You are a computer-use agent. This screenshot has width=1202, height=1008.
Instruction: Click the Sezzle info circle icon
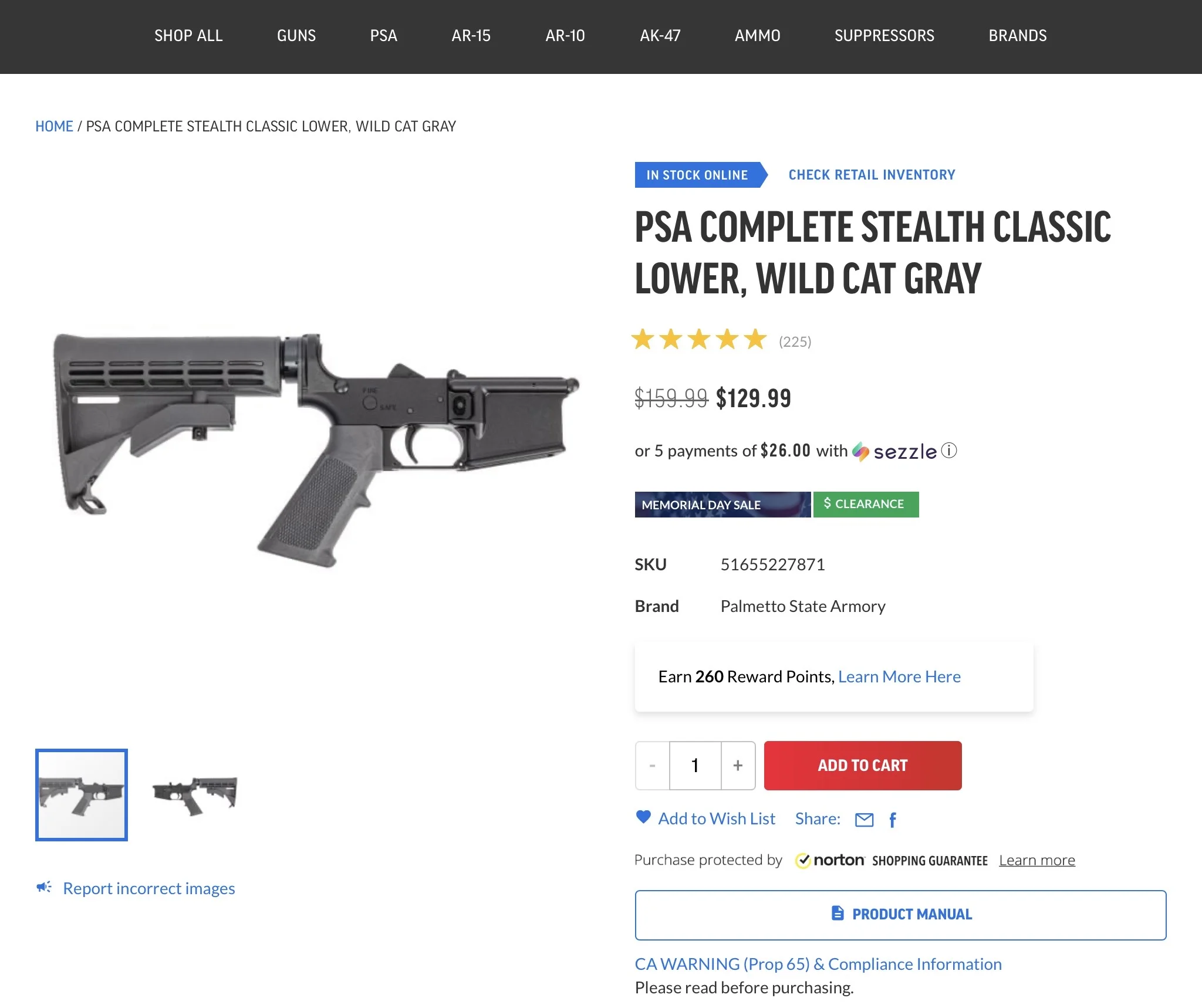coord(949,450)
